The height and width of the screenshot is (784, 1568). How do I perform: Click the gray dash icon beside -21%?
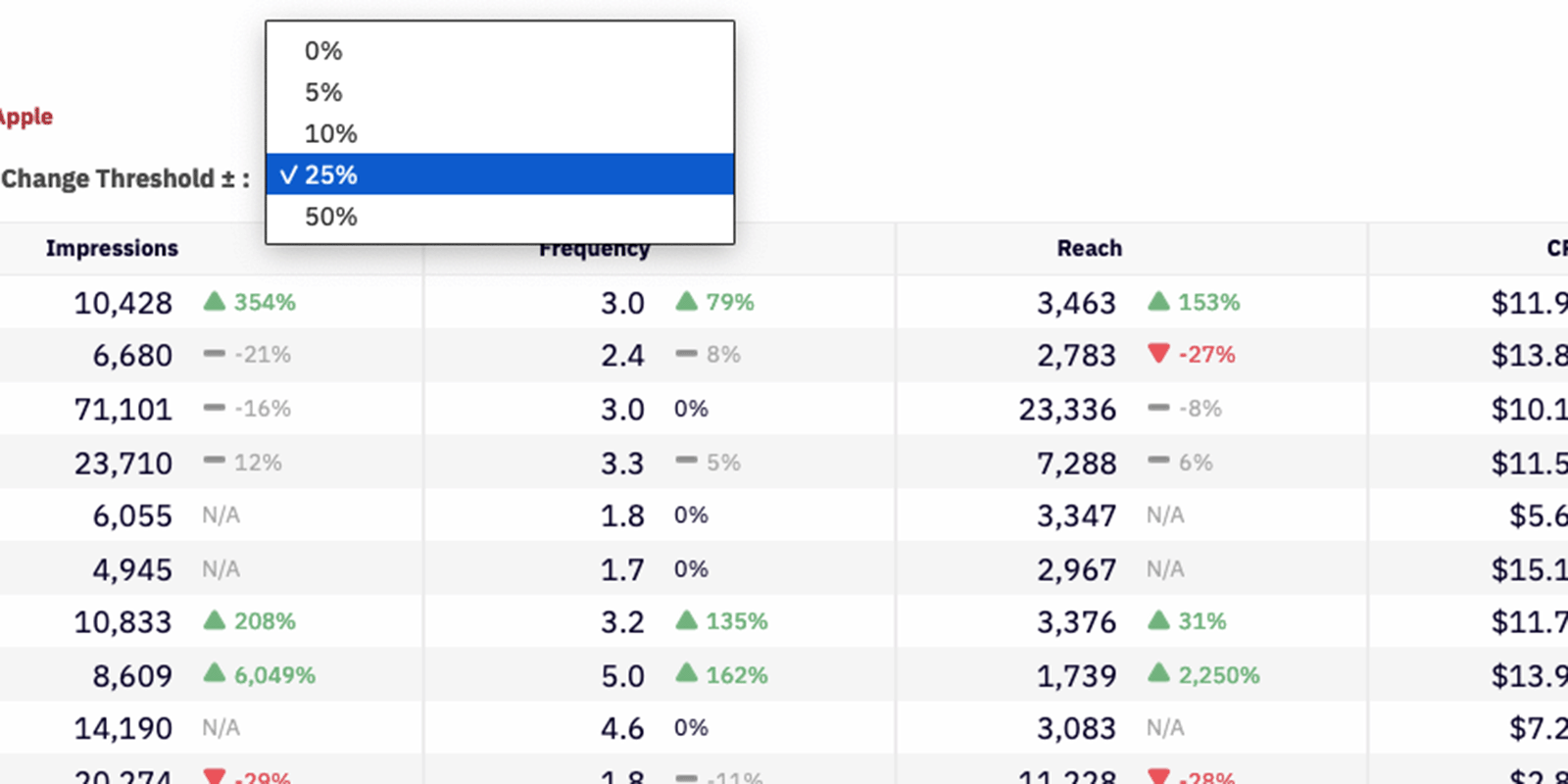point(215,354)
